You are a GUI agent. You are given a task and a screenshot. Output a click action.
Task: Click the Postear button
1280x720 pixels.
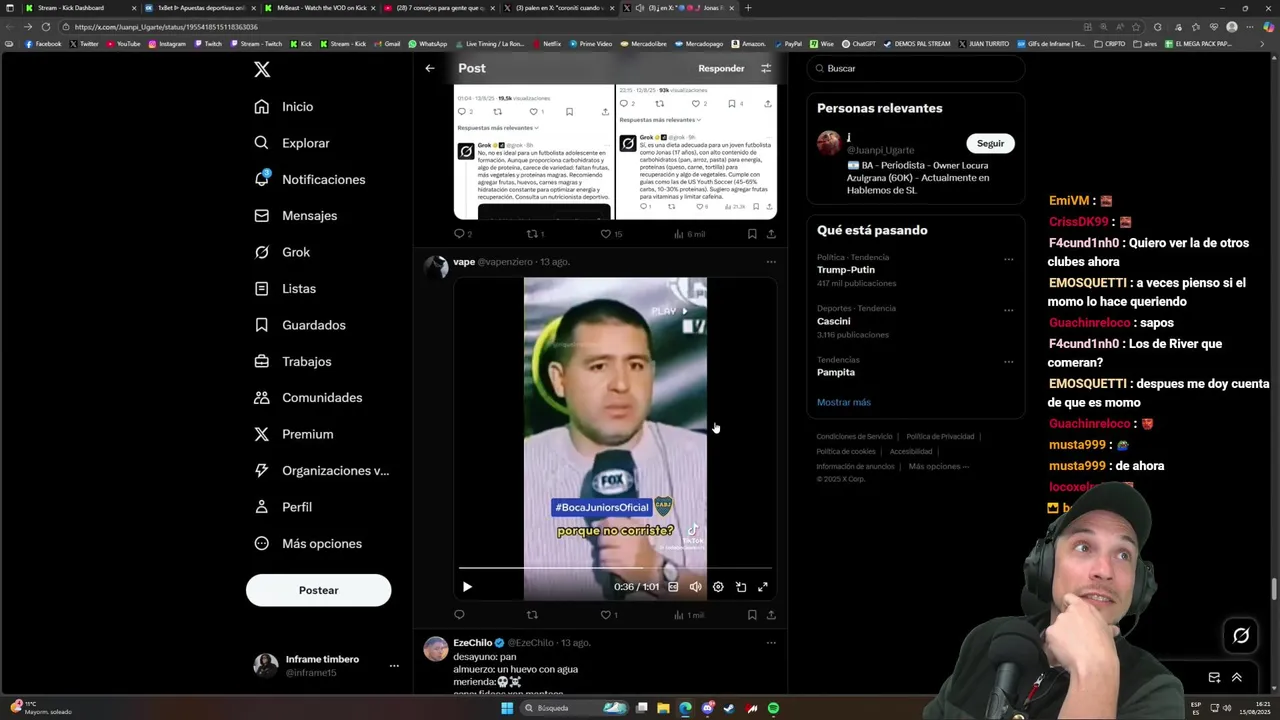pyautogui.click(x=318, y=590)
